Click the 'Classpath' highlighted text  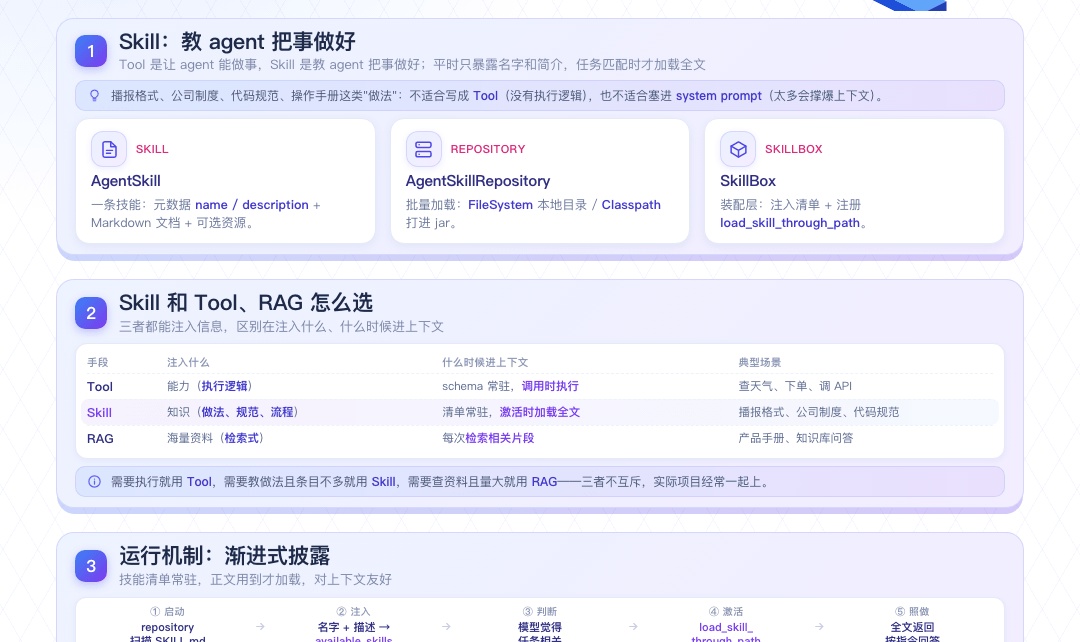point(631,205)
